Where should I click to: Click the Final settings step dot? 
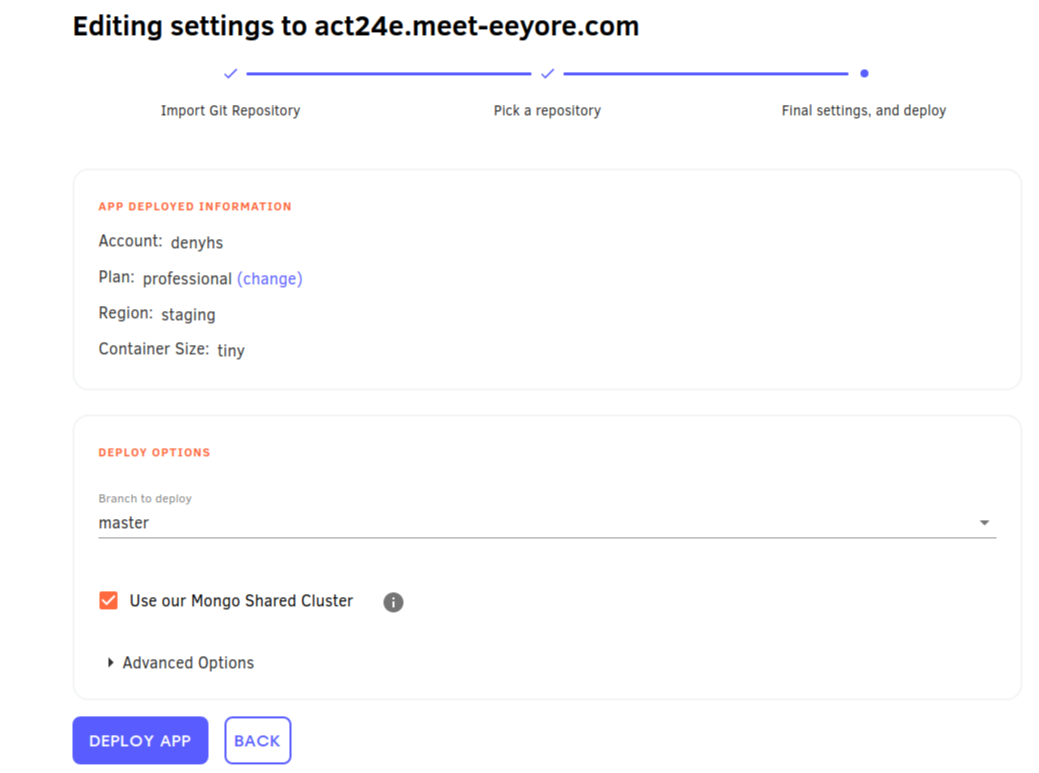[864, 74]
